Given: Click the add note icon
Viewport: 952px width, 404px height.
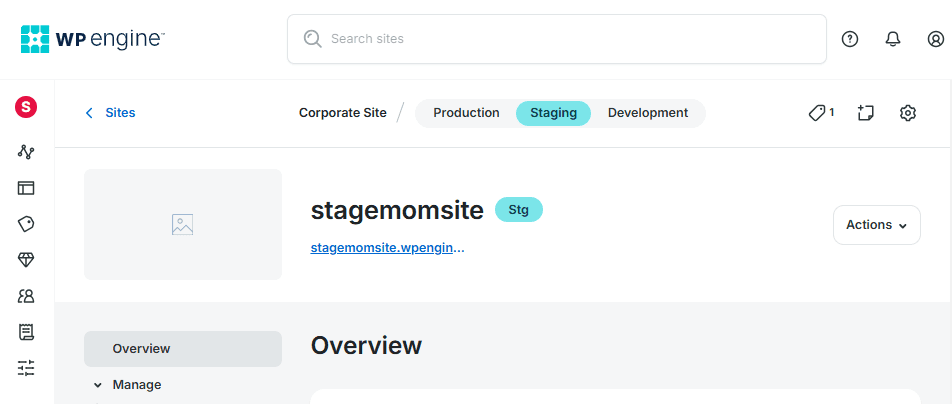Looking at the screenshot, I should tap(865, 113).
